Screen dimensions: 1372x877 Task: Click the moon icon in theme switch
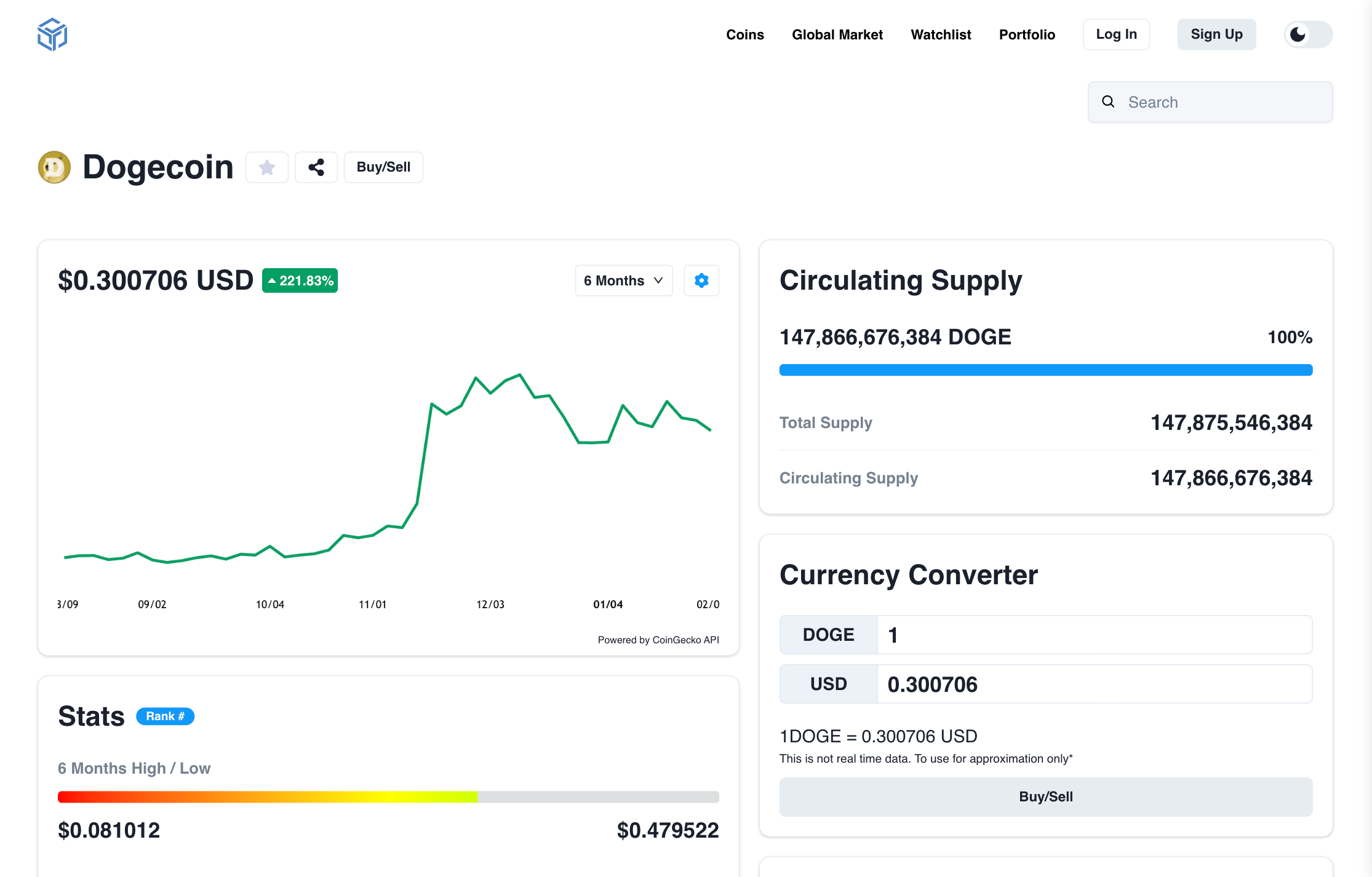tap(1298, 34)
